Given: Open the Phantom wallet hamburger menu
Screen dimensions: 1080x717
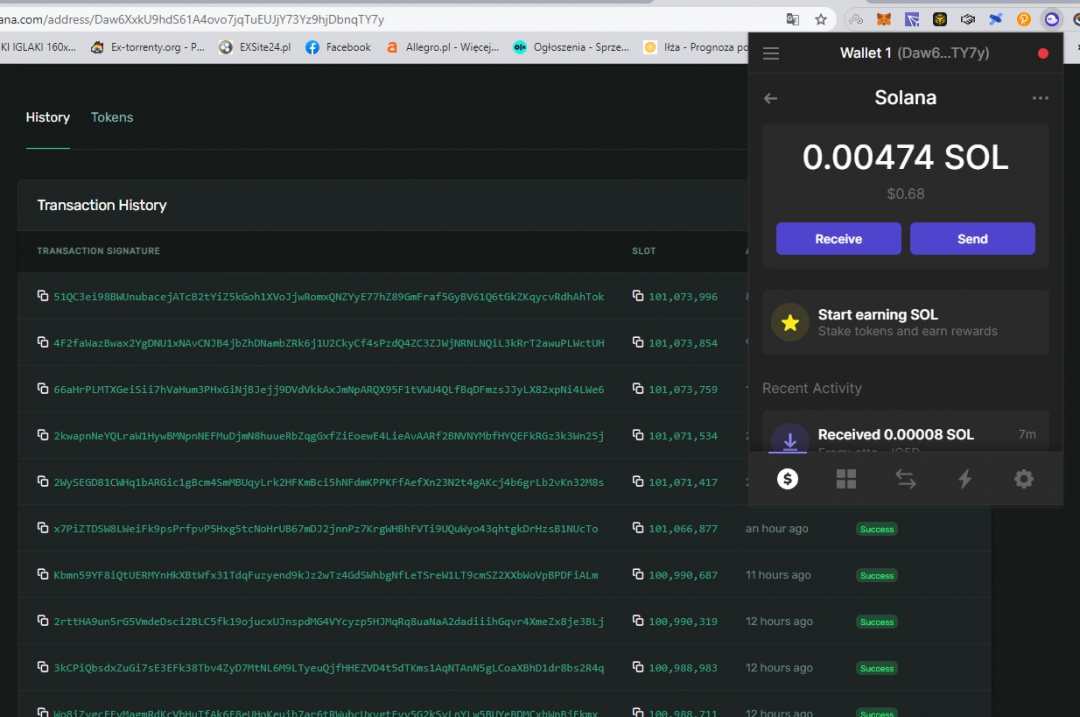Looking at the screenshot, I should tap(770, 54).
